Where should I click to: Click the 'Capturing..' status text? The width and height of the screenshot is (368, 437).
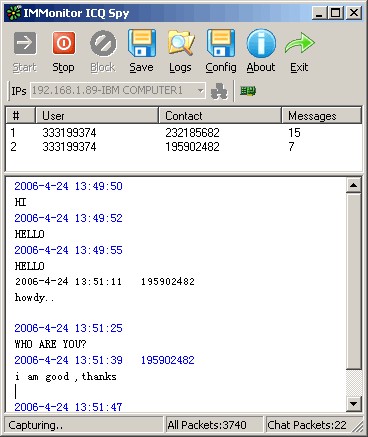pos(35,425)
